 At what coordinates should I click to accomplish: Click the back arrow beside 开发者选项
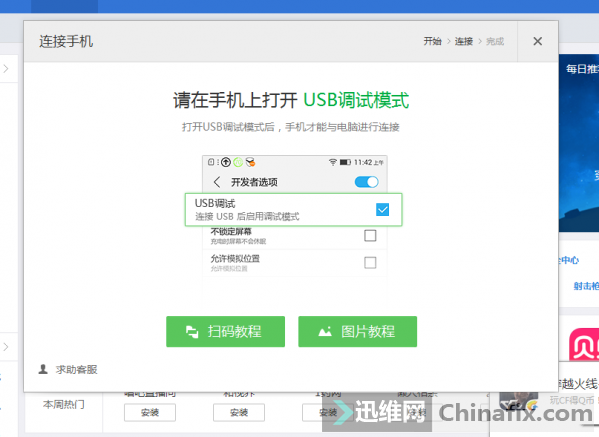pos(217,182)
